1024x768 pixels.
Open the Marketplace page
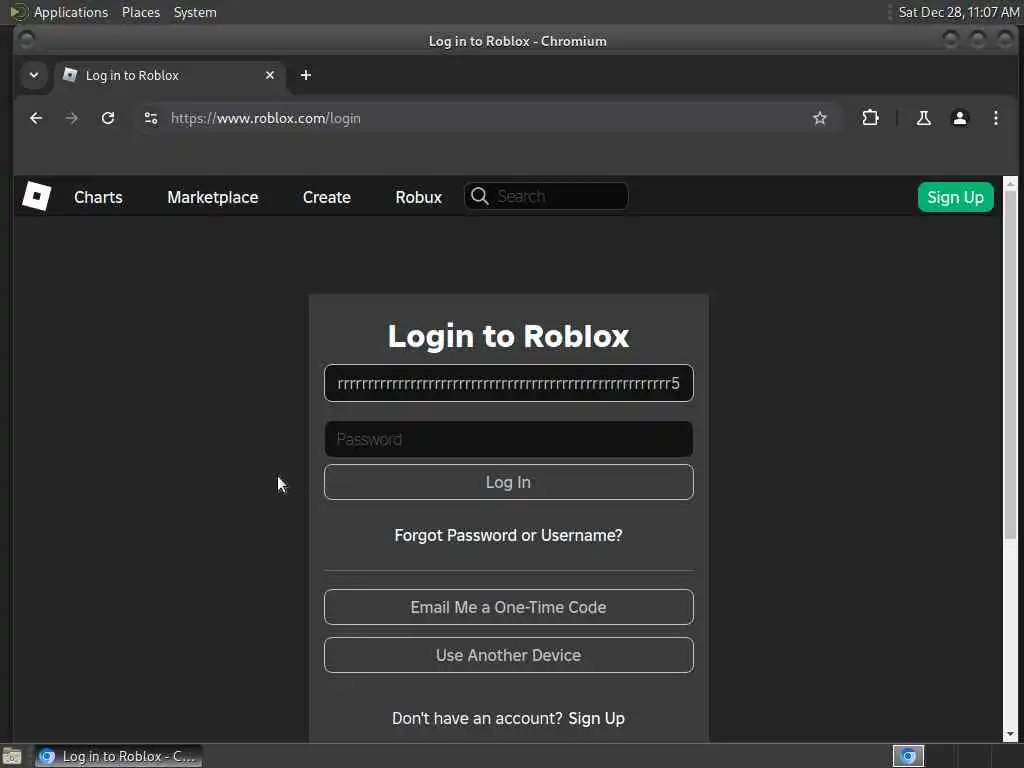(213, 197)
